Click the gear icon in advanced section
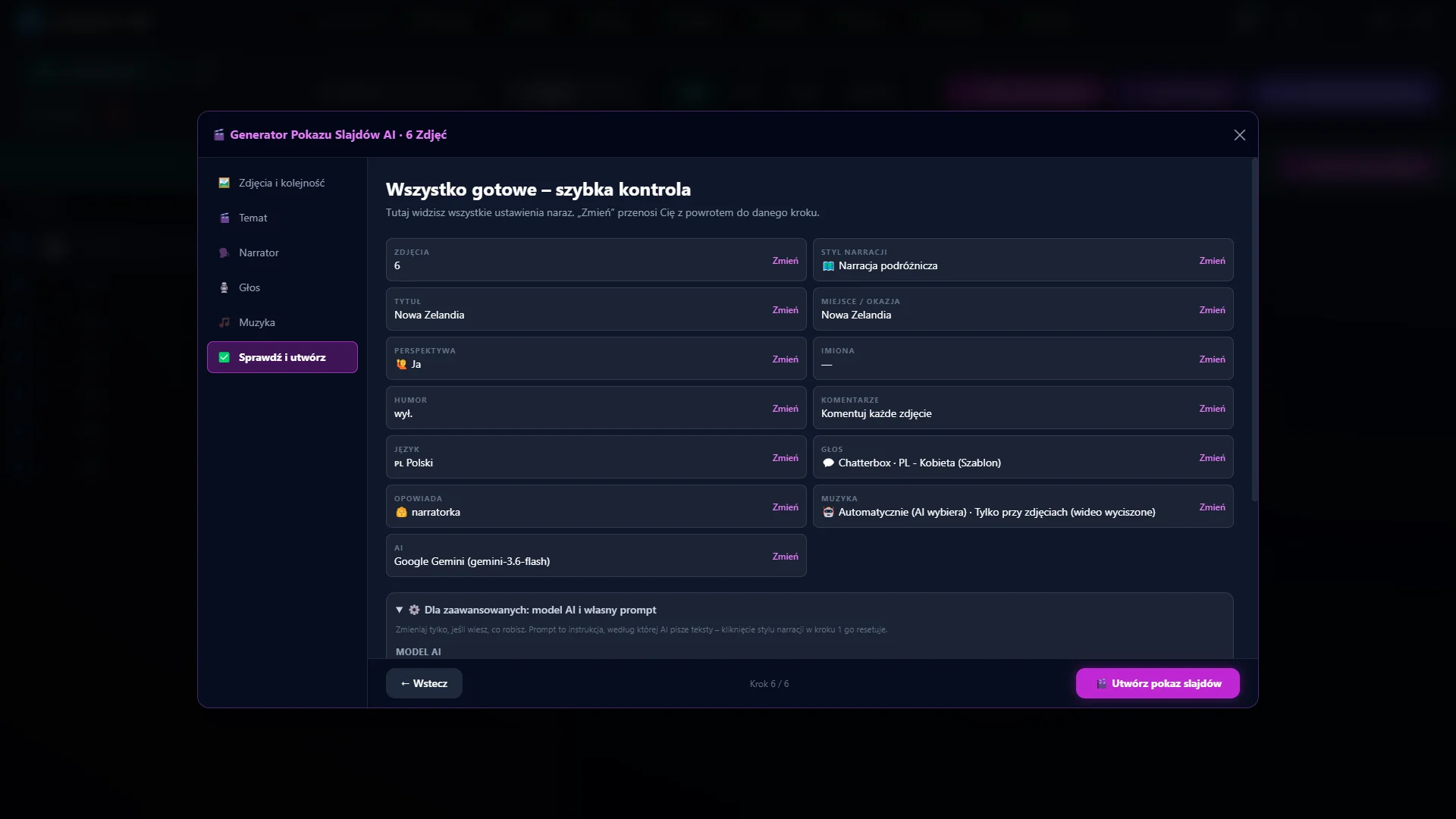Viewport: 1456px width, 819px height. click(414, 610)
